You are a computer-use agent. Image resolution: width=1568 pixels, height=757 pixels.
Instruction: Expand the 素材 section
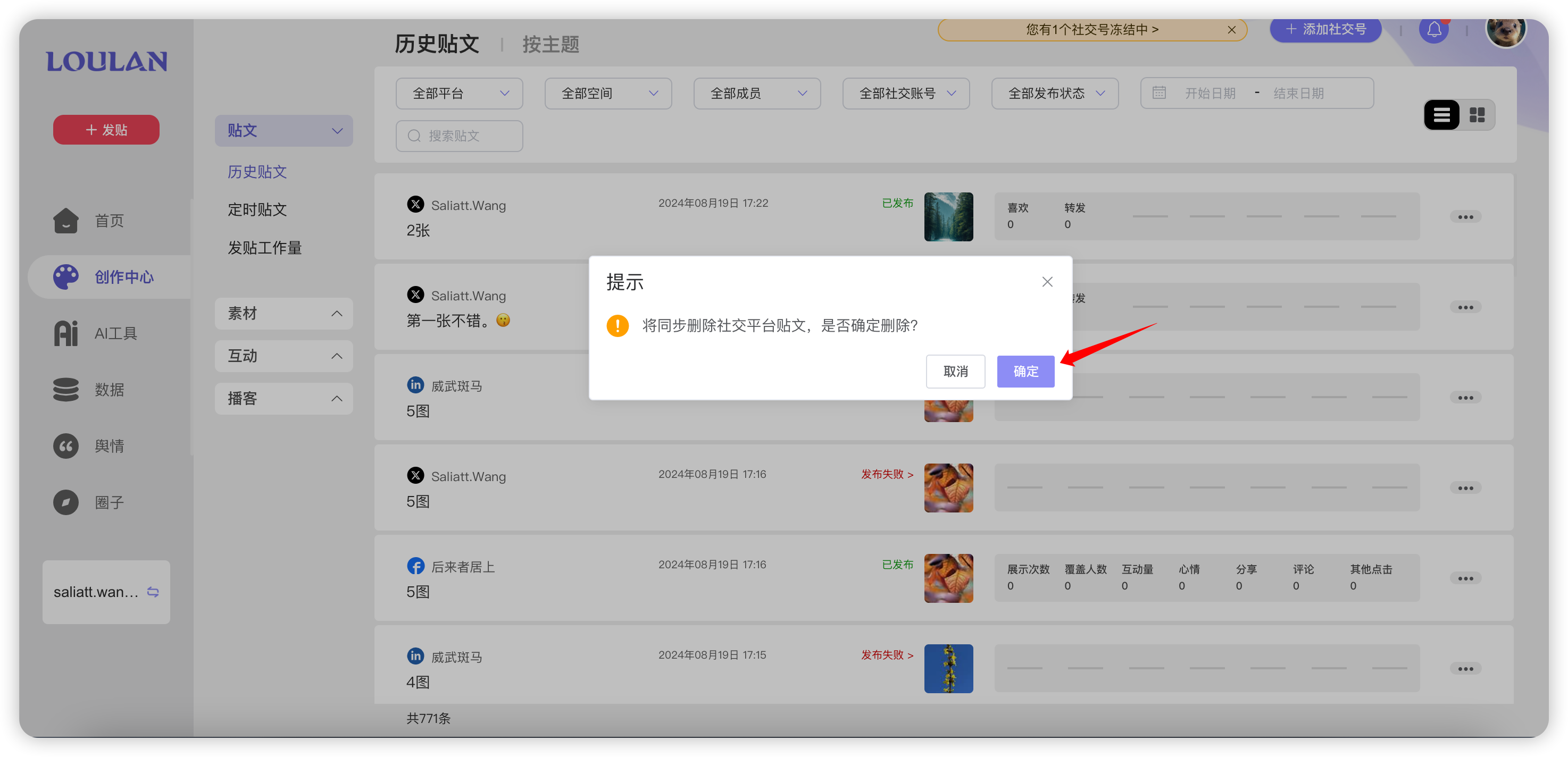click(x=283, y=314)
